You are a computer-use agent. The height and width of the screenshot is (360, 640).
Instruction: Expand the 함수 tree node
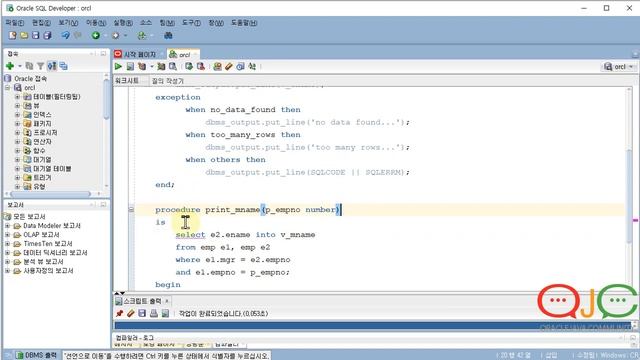tap(17, 151)
